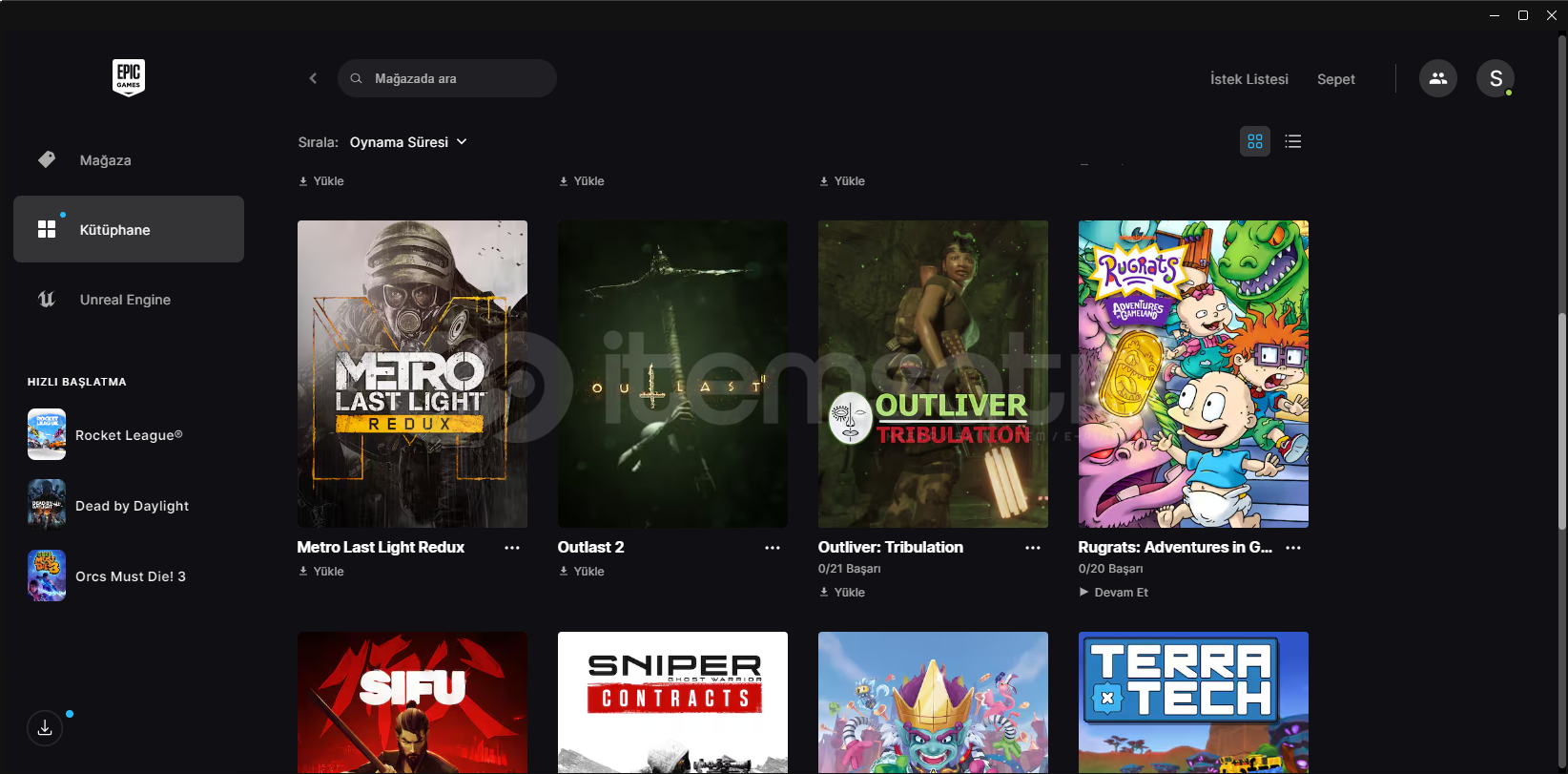Select Kütüphane in the sidebar
Screen dimensions: 1568x774
click(x=129, y=229)
